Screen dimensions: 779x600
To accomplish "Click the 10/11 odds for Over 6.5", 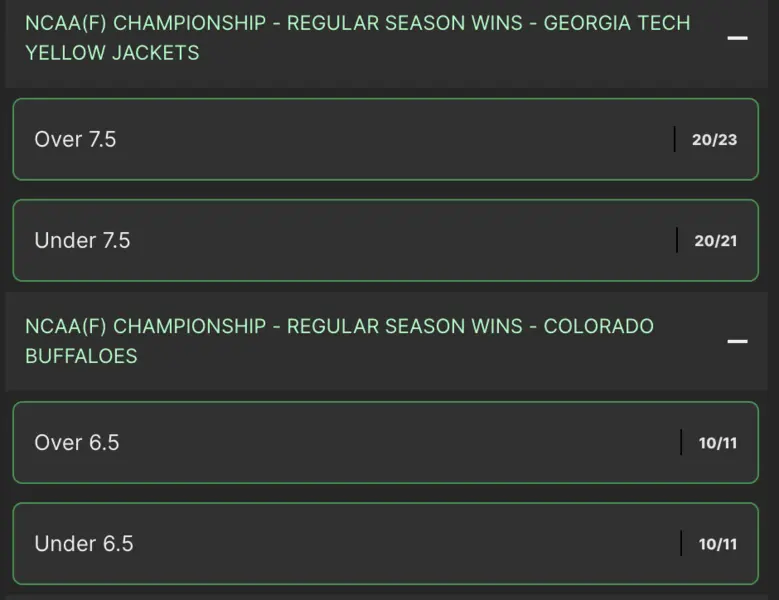I will click(717, 443).
